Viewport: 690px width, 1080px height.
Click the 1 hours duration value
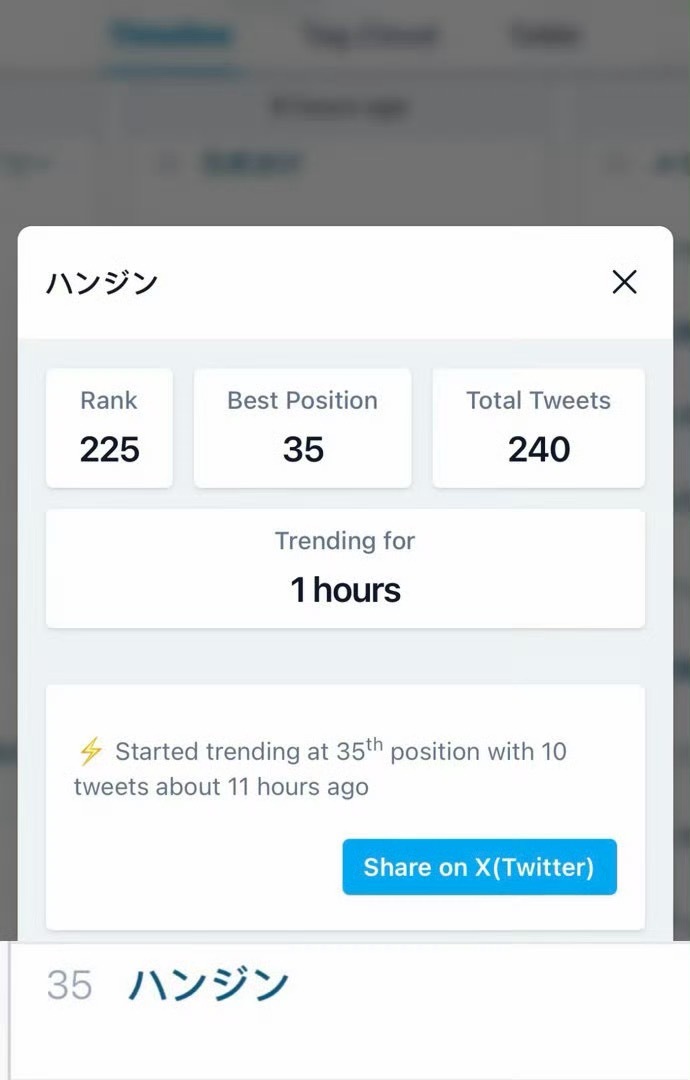point(345,590)
